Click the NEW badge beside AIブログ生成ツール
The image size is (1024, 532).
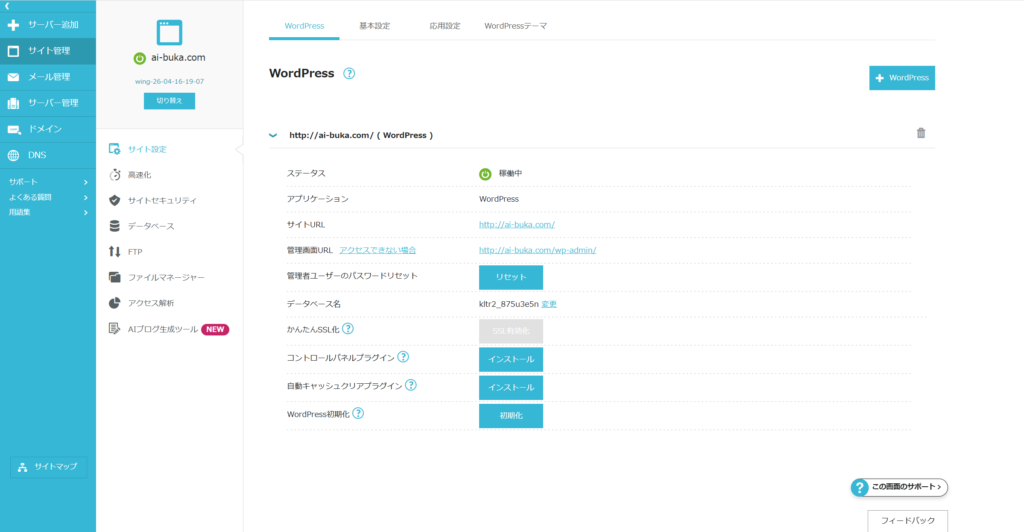(x=215, y=330)
